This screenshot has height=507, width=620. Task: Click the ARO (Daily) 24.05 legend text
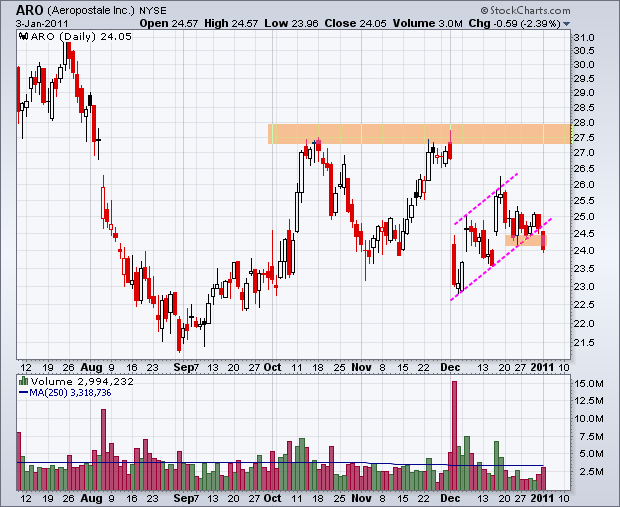tap(81, 36)
